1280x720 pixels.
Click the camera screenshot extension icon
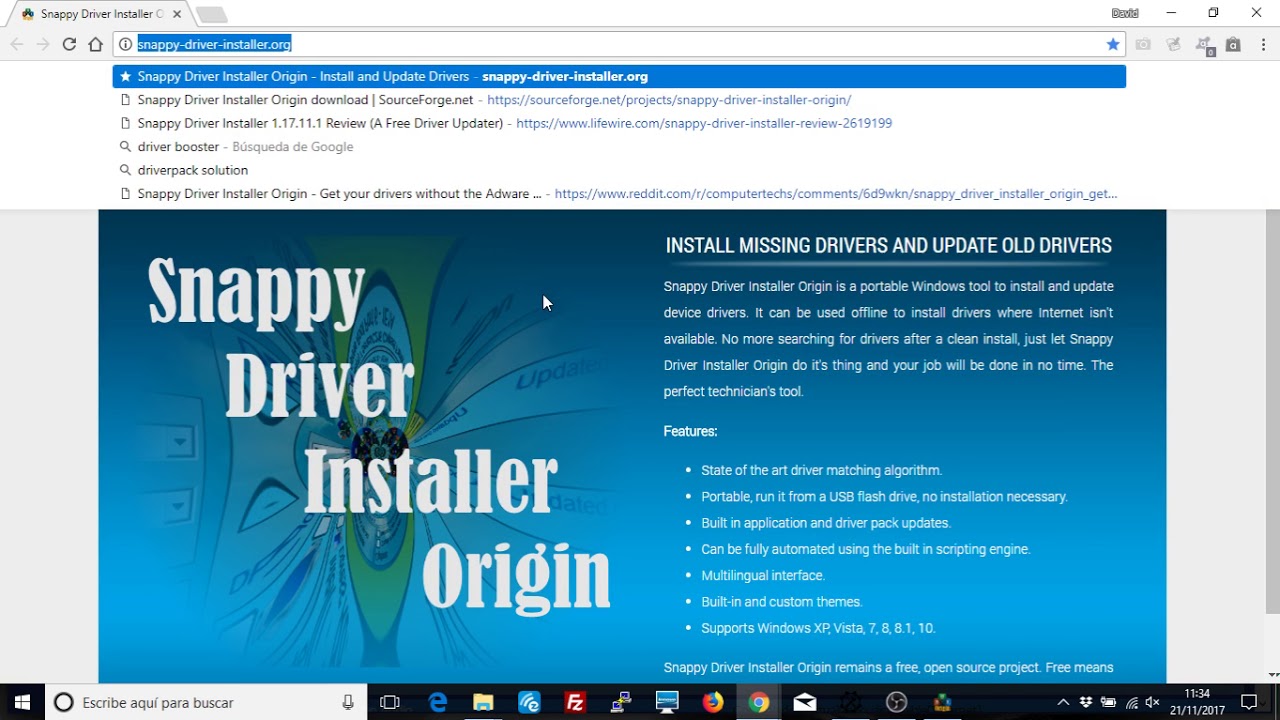point(1143,44)
